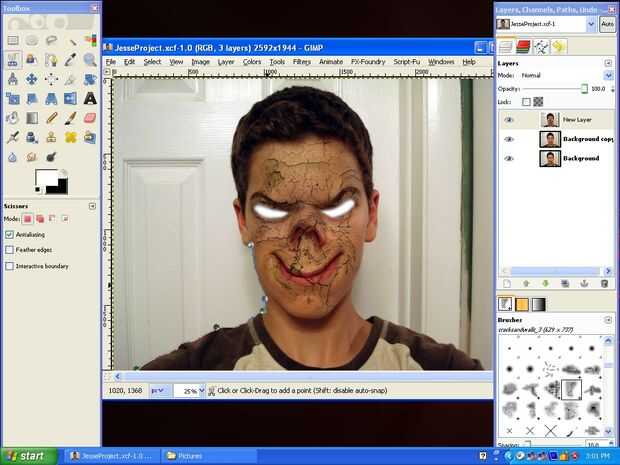Open the zoom percentage dropdown at 25%
620x465 pixels.
pos(202,391)
